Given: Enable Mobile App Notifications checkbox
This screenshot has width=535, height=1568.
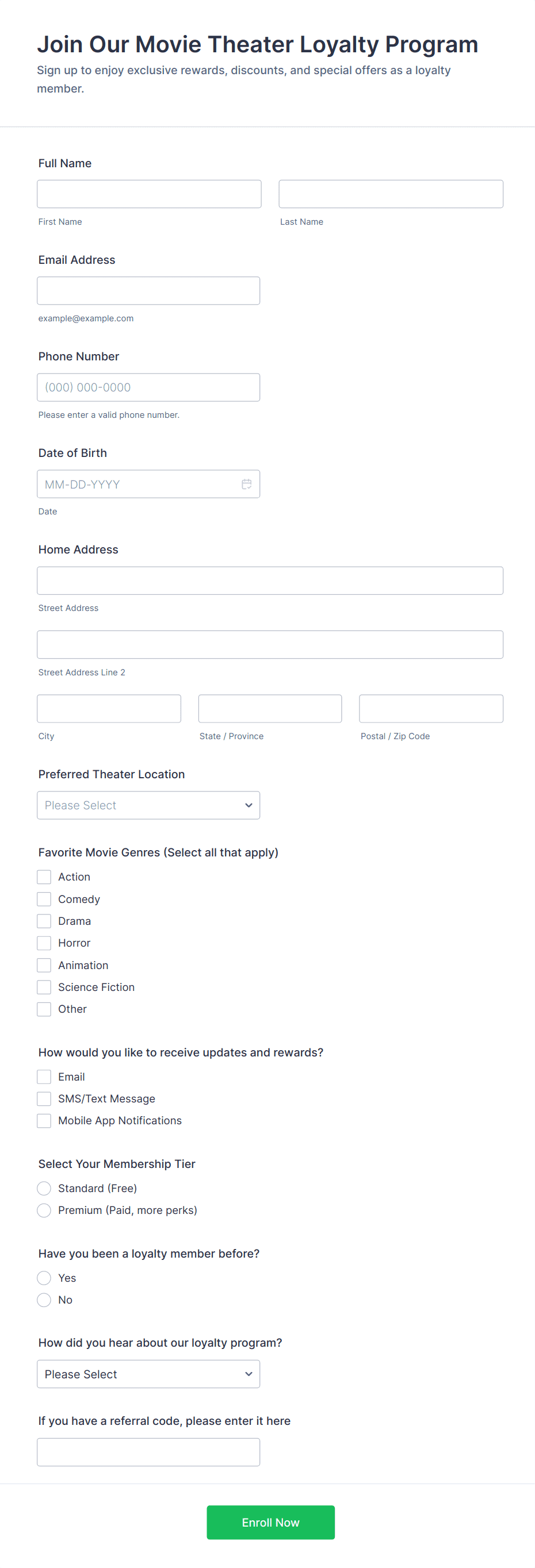Looking at the screenshot, I should pyautogui.click(x=44, y=1121).
